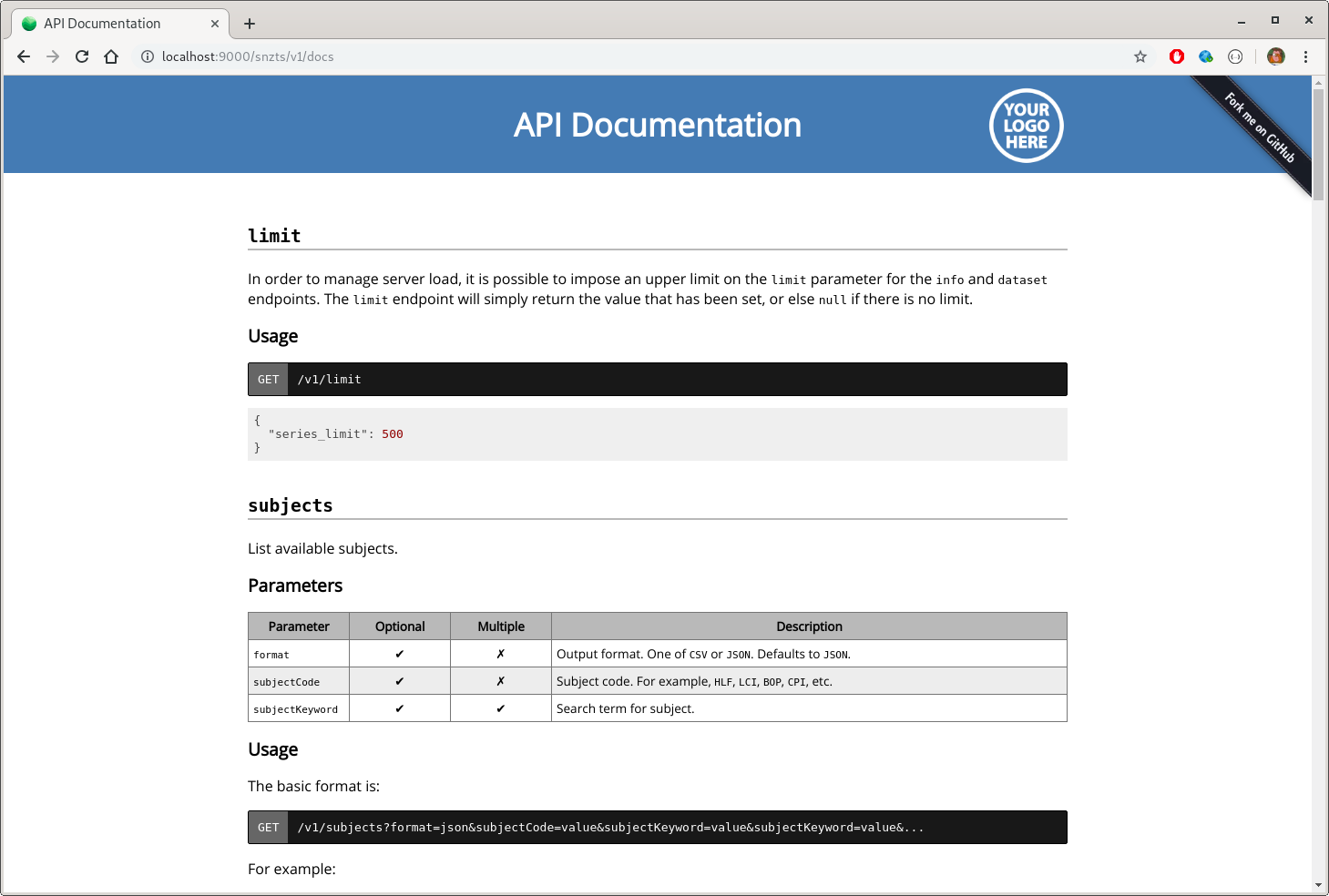This screenshot has height=896, width=1329.
Task: Bookmark this page with the star icon
Action: [1140, 56]
